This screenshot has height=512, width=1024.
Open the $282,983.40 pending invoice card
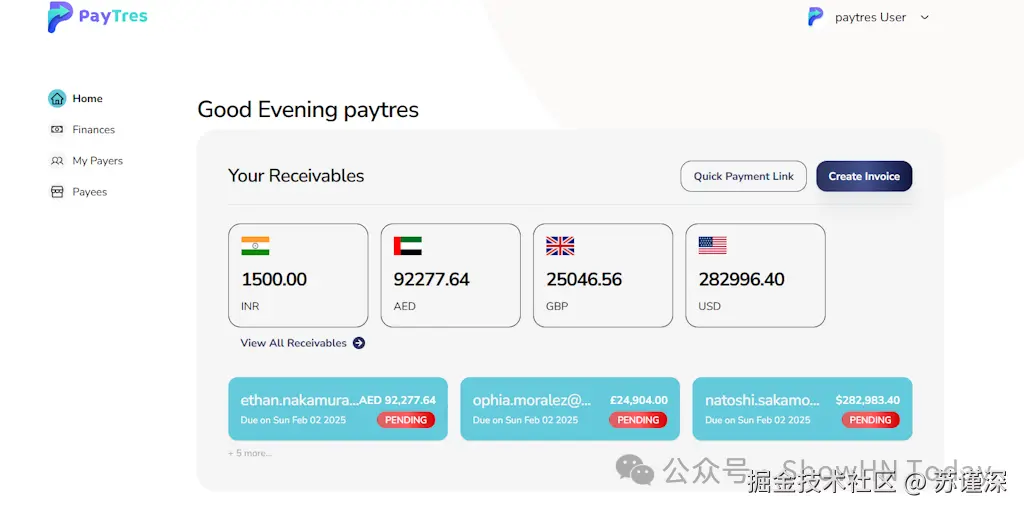[x=802, y=408]
